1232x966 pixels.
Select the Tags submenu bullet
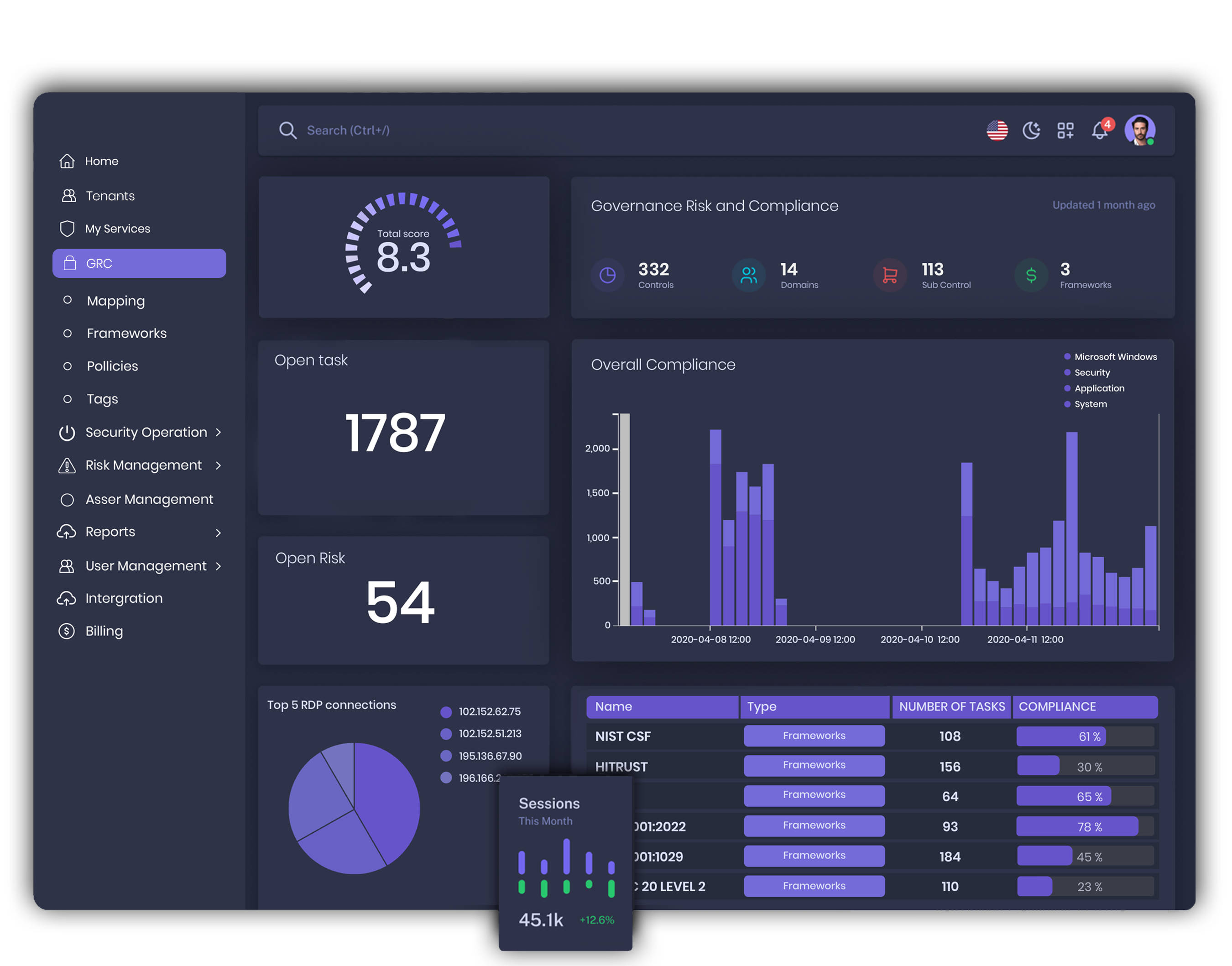point(67,399)
